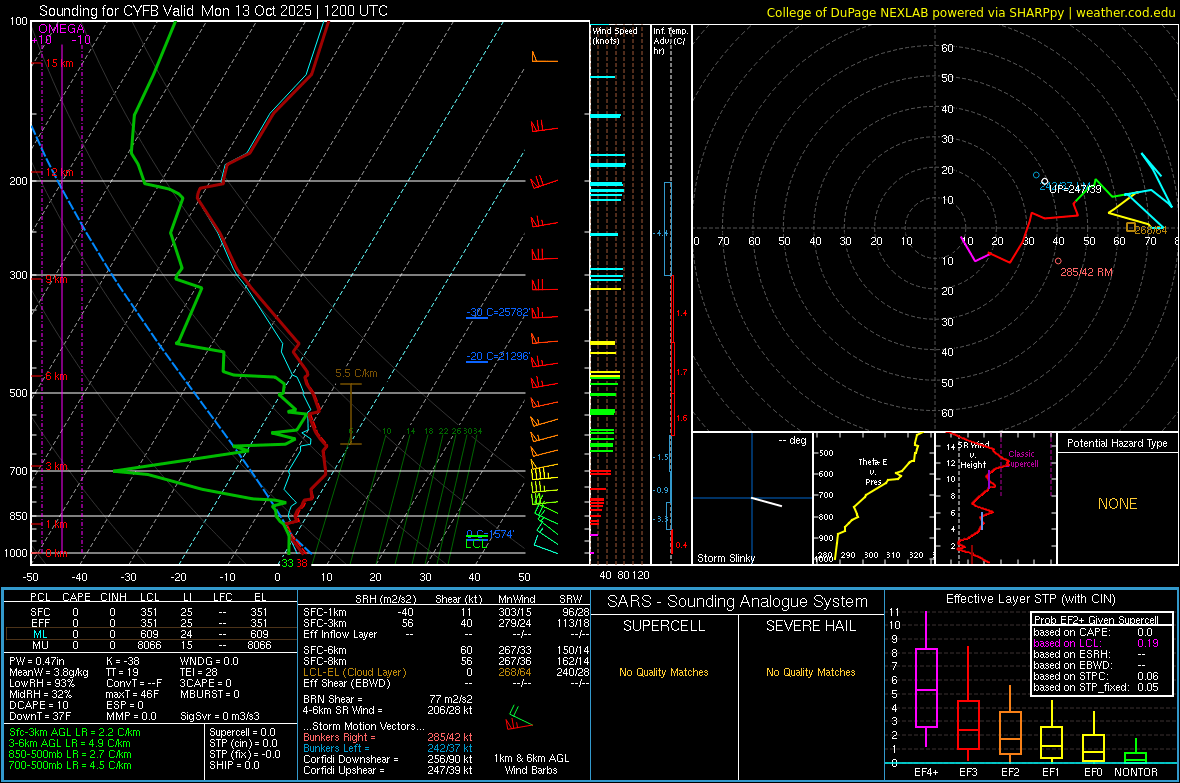Select the MU parcel row
This screenshot has height=783, width=1180.
point(149,645)
